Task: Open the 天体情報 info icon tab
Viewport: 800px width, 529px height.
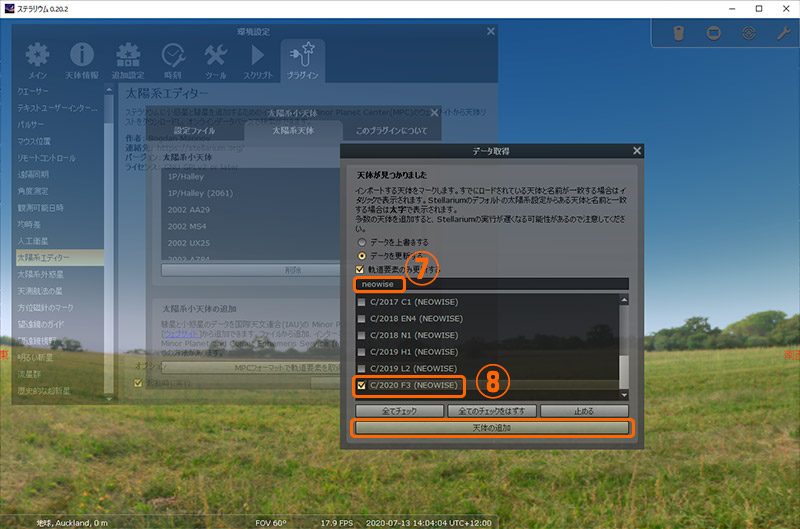Action: coord(82,61)
